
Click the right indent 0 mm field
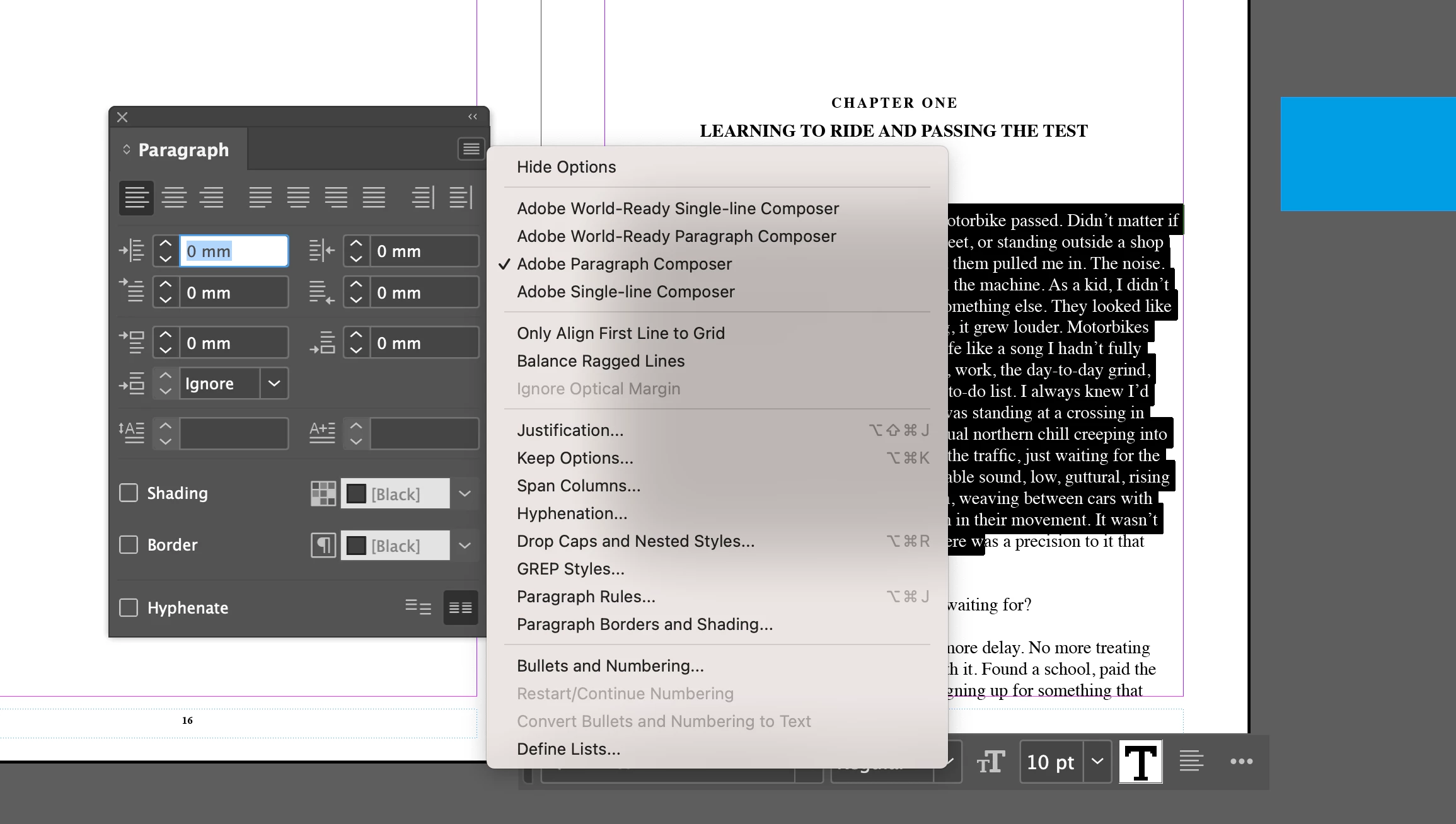pyautogui.click(x=424, y=251)
